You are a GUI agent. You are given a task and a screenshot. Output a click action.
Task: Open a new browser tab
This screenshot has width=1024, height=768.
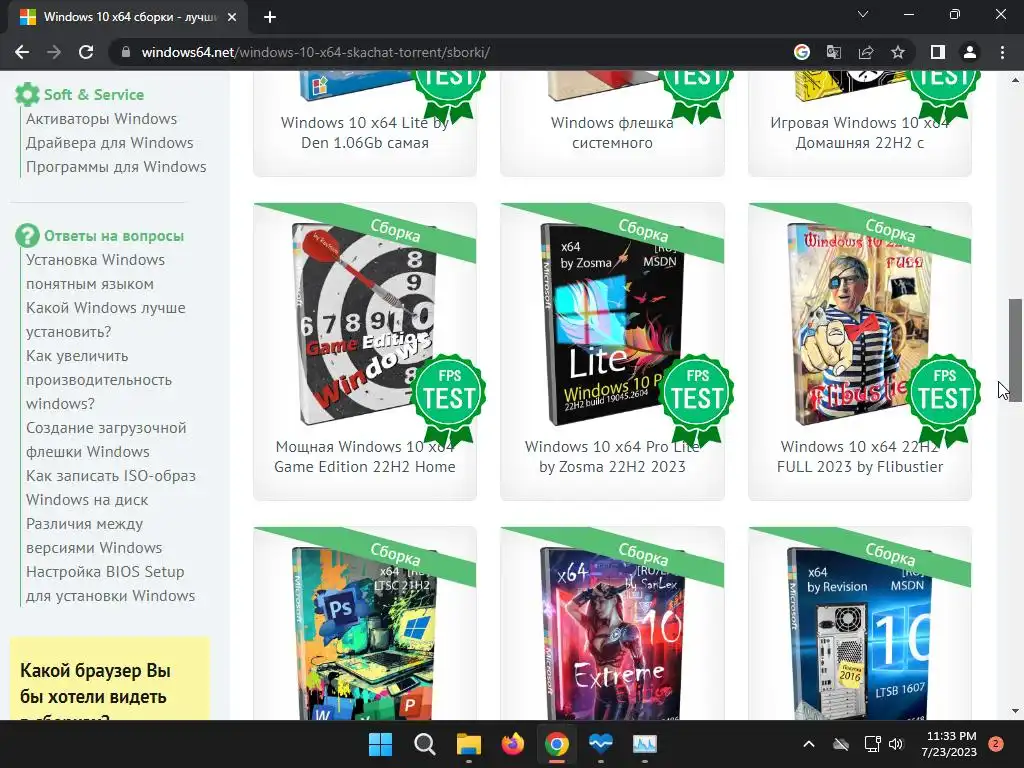270,17
